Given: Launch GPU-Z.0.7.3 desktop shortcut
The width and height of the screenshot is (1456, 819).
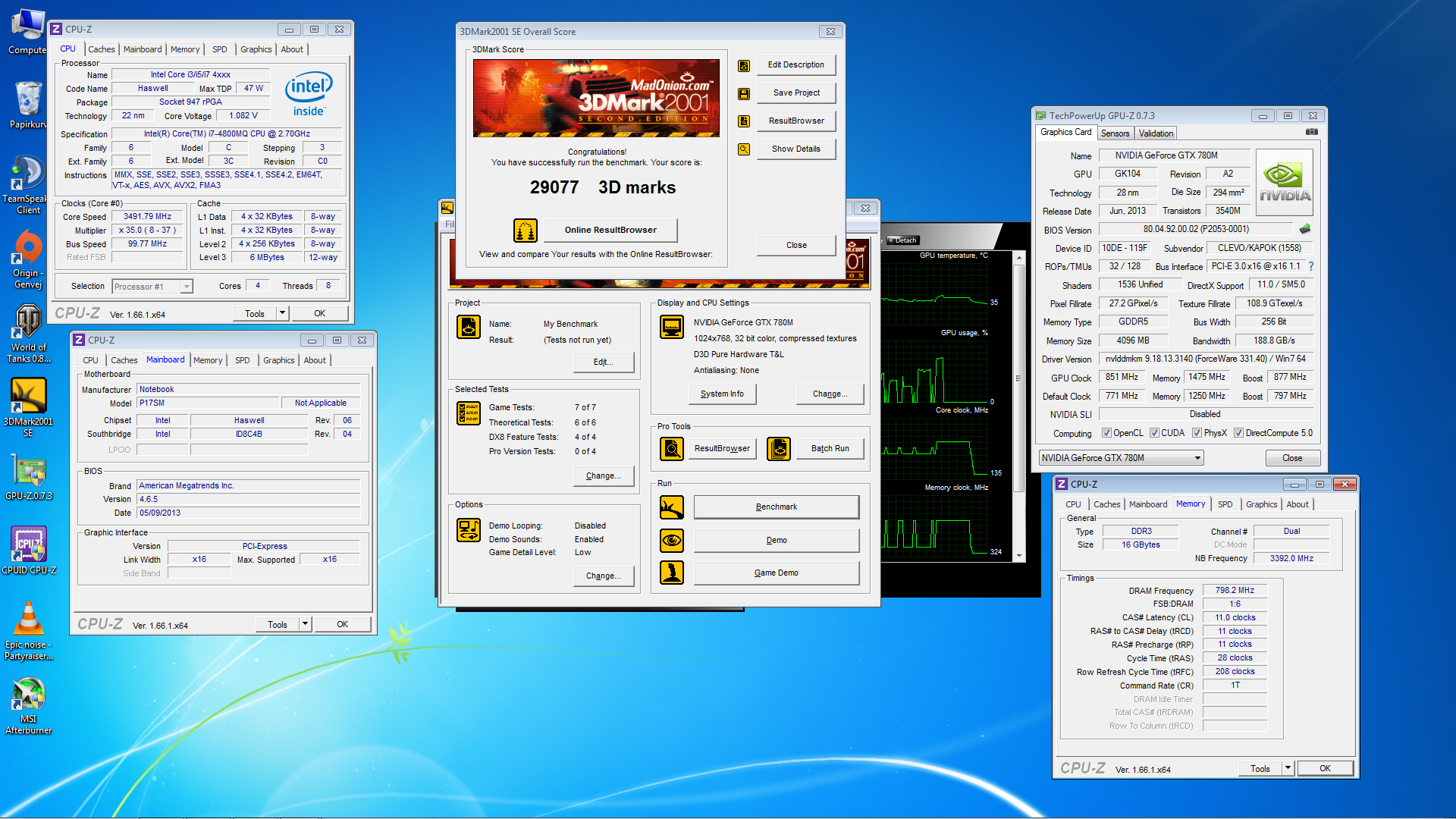Looking at the screenshot, I should pos(27,477).
